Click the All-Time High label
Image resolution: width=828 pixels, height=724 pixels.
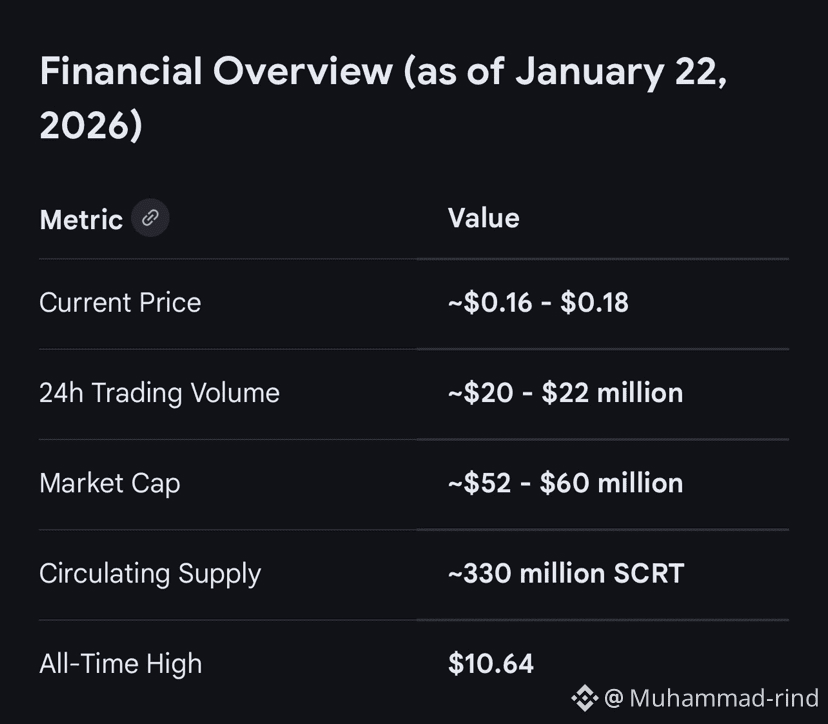[120, 663]
